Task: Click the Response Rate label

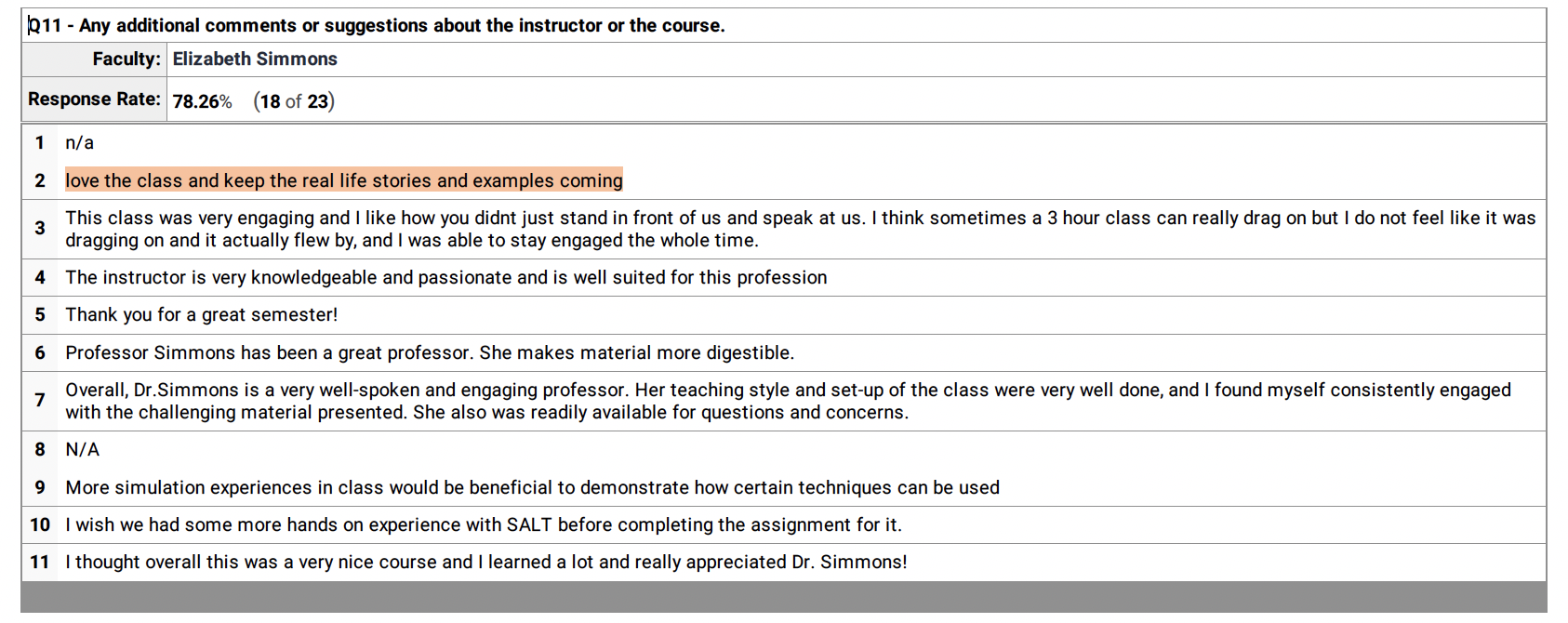Action: click(94, 99)
